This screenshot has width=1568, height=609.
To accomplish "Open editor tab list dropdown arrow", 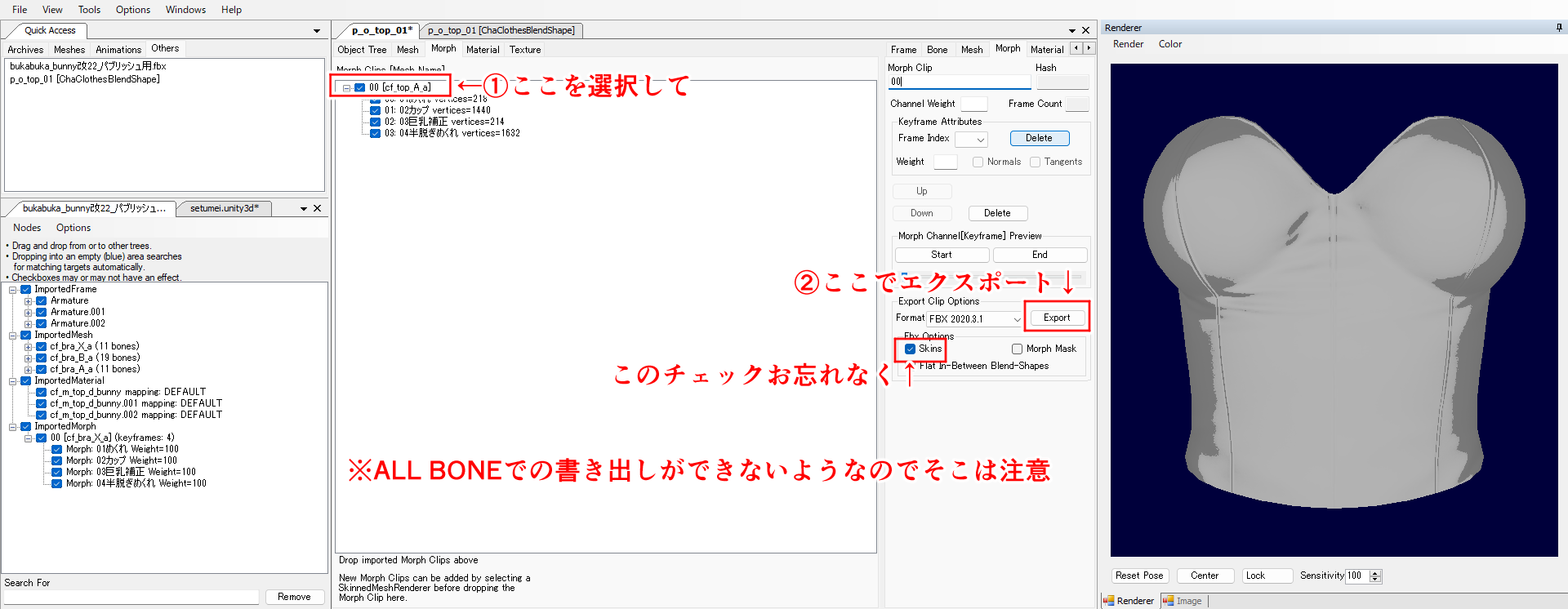I will click(1072, 31).
